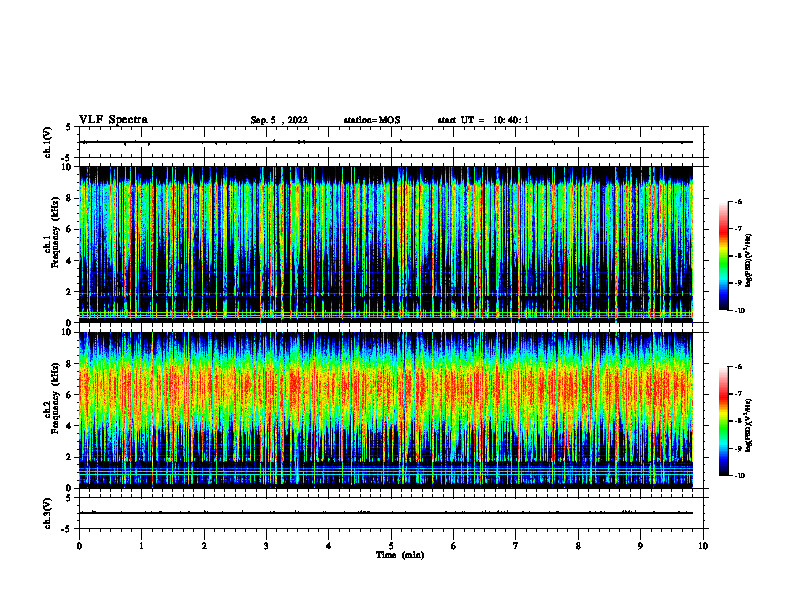Click the ch.2 frequency axis "4" tick

[69, 426]
